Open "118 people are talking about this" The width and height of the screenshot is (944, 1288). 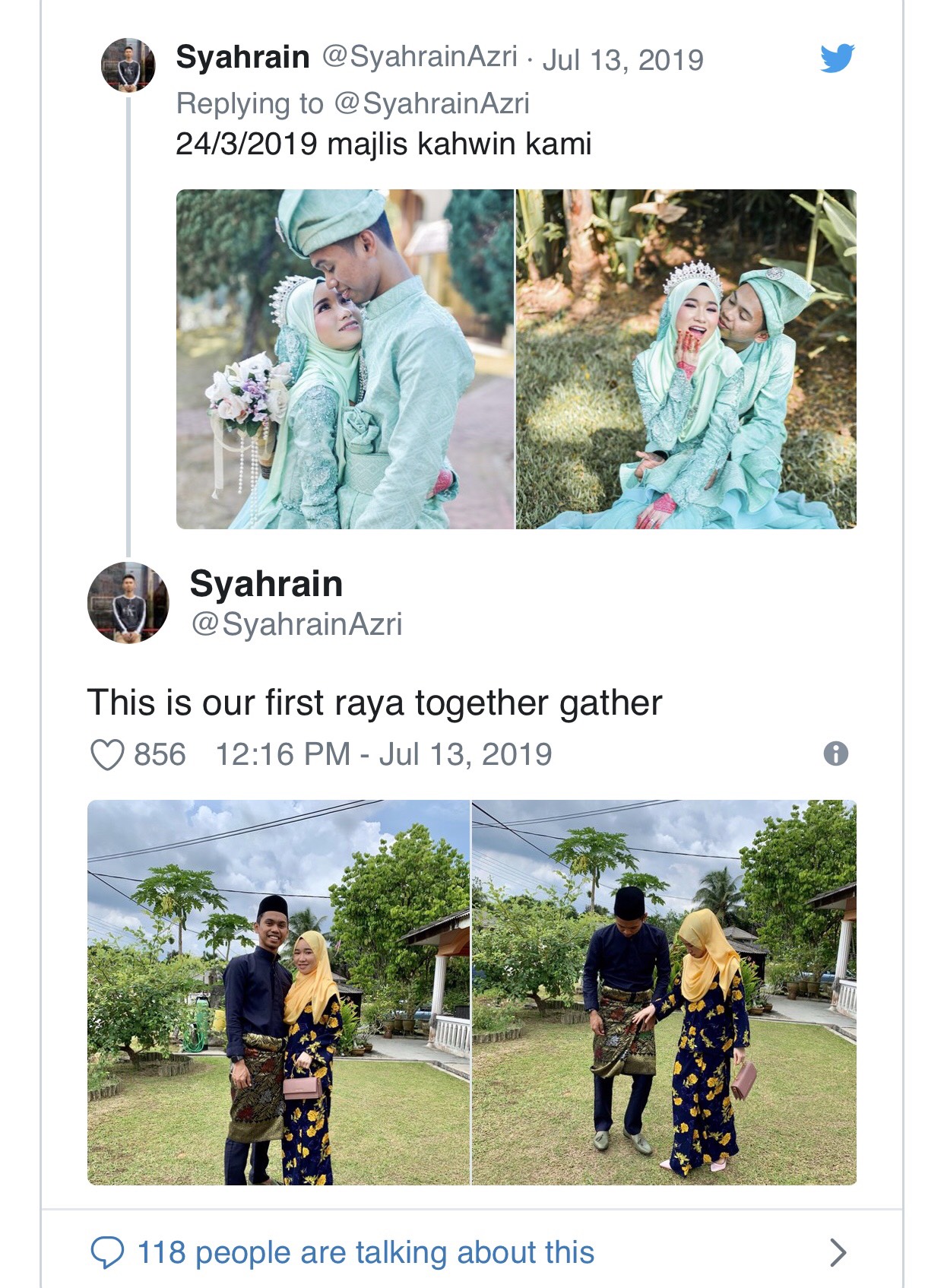click(366, 1252)
